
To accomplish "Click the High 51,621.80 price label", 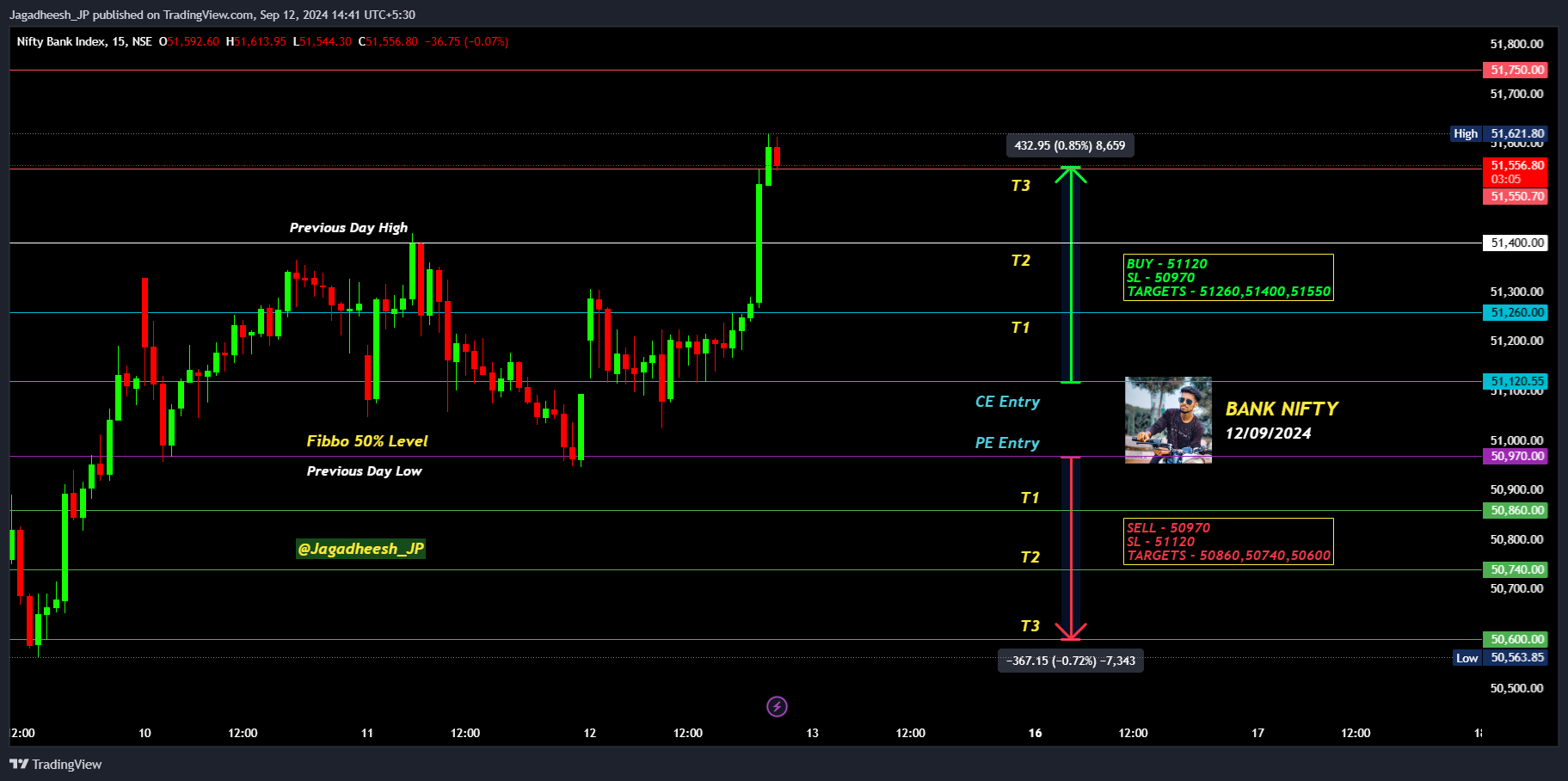I will click(1499, 133).
